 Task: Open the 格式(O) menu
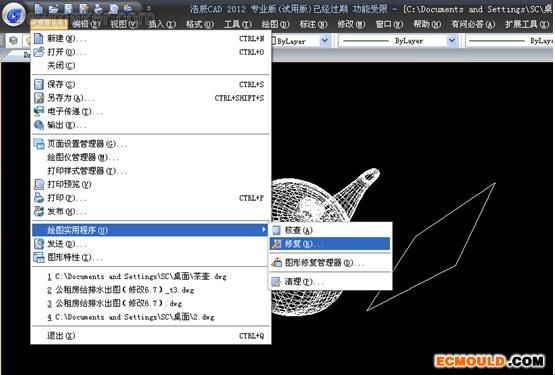(200, 24)
